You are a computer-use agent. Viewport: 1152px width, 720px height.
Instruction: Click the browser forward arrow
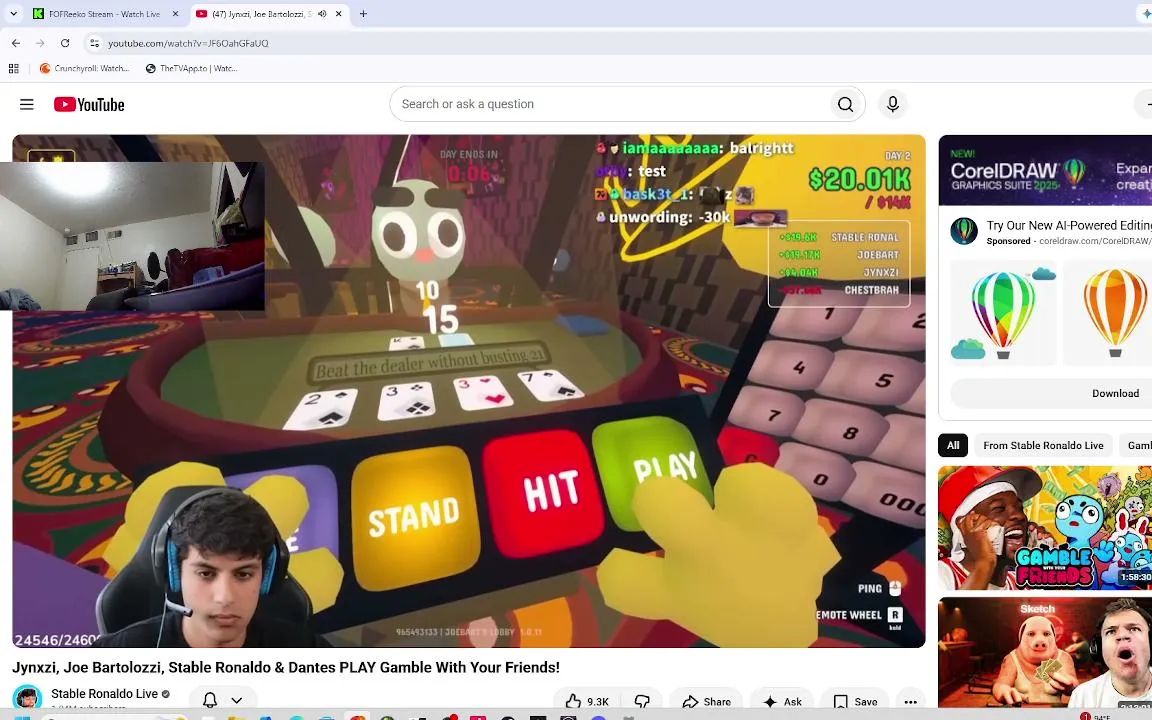tap(40, 43)
